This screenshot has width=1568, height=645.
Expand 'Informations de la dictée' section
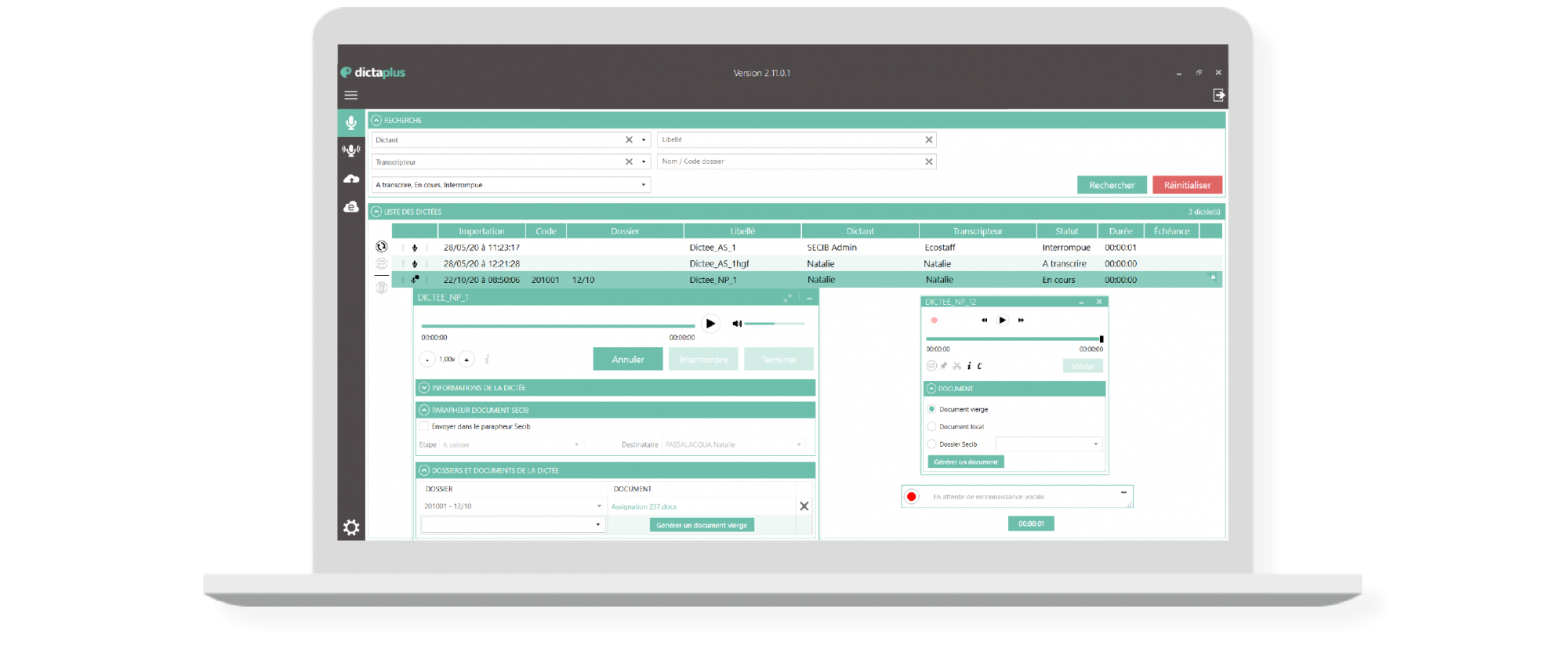coord(424,388)
